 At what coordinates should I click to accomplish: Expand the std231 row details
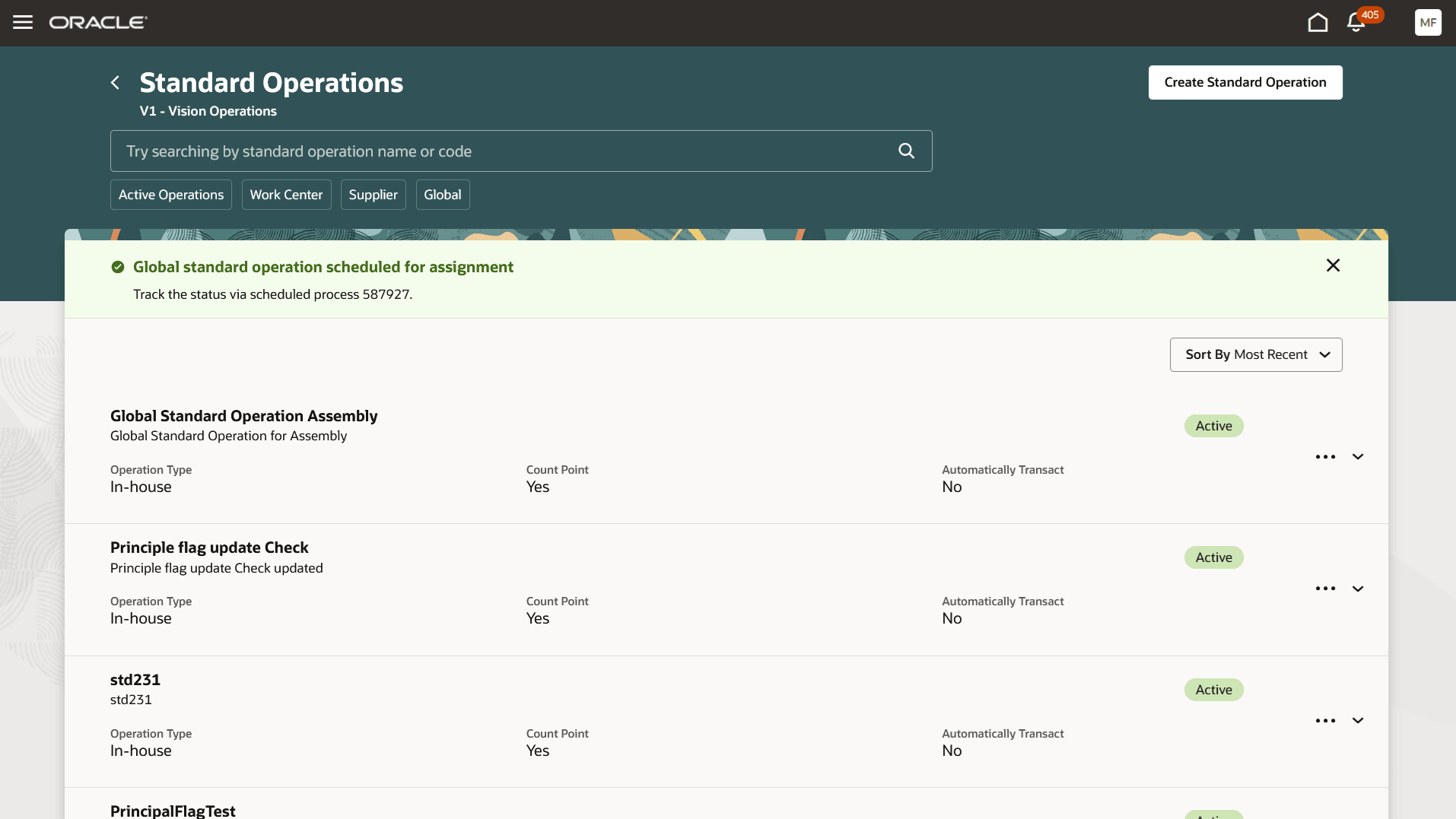click(1358, 721)
